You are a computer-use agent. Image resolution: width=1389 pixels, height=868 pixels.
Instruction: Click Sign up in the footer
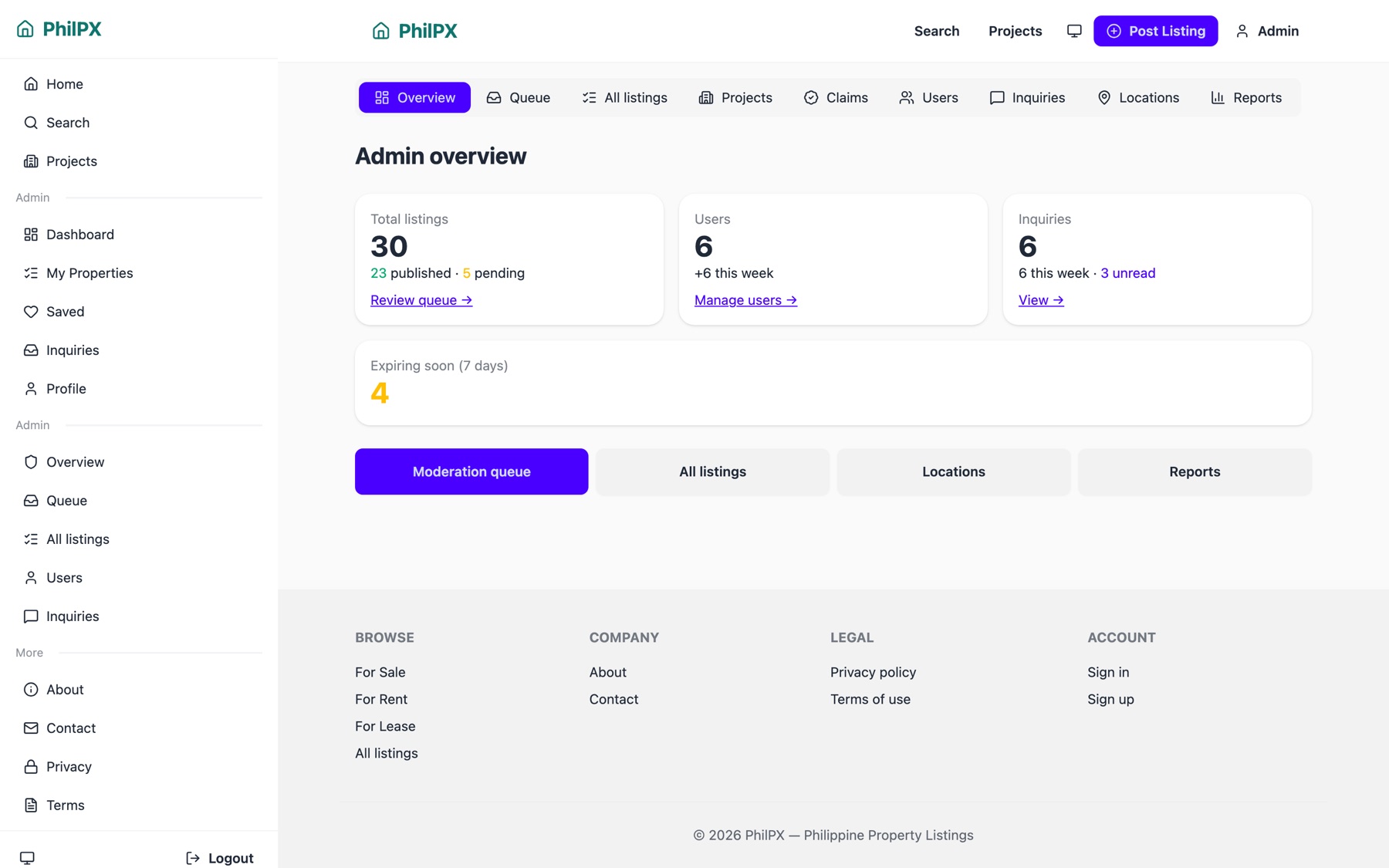pyautogui.click(x=1110, y=699)
